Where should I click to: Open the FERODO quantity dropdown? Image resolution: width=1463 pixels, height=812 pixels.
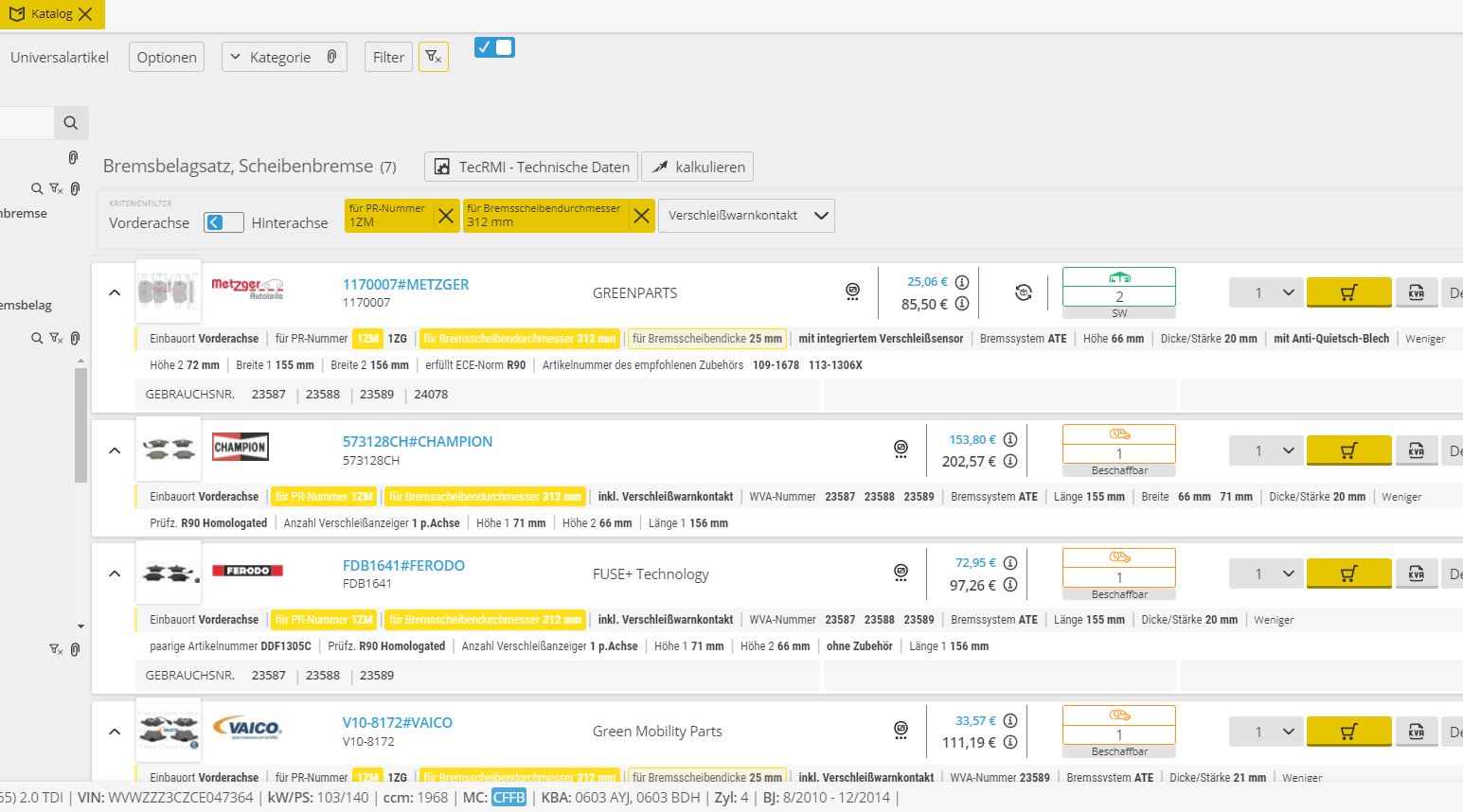1266,574
